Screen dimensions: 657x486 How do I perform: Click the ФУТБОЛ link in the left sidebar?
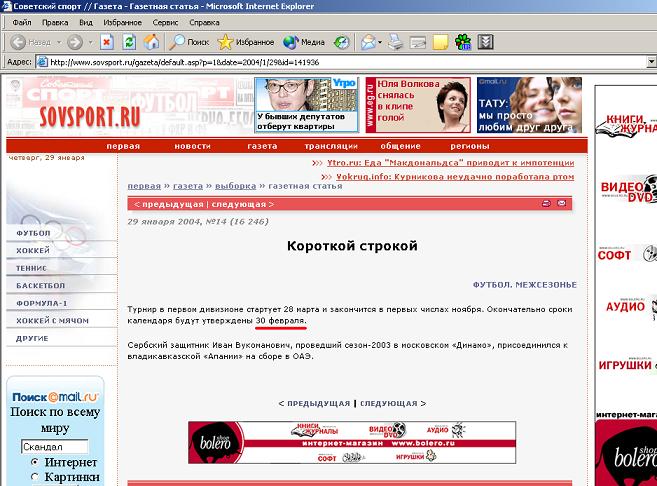(33, 233)
